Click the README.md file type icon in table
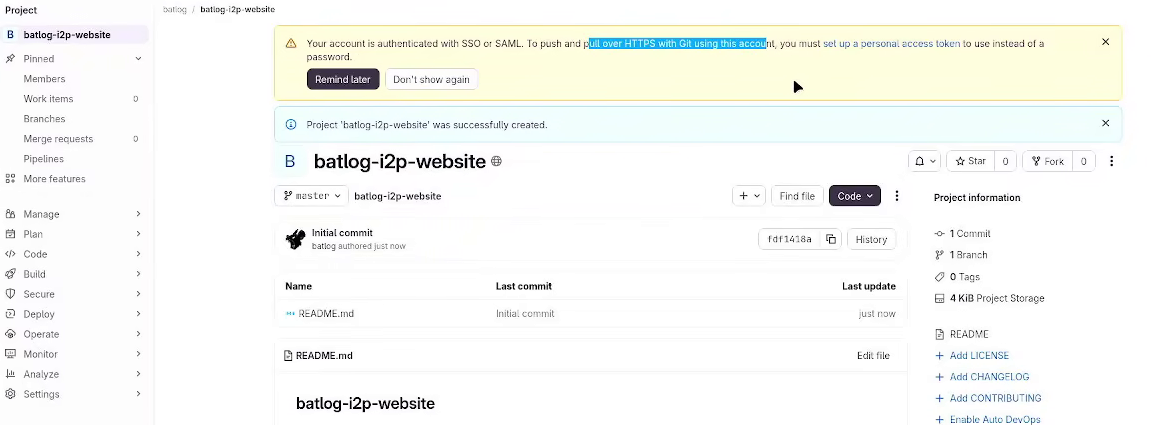 click(x=291, y=314)
